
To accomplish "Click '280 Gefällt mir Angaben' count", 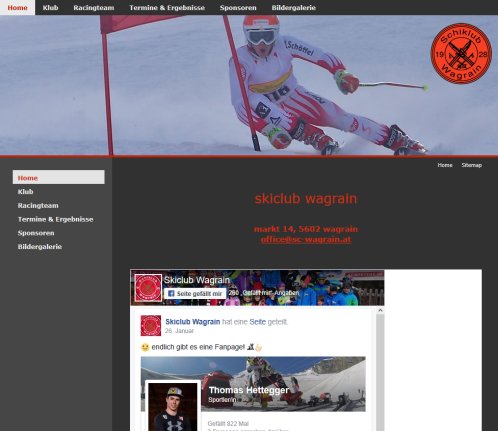I will point(264,293).
